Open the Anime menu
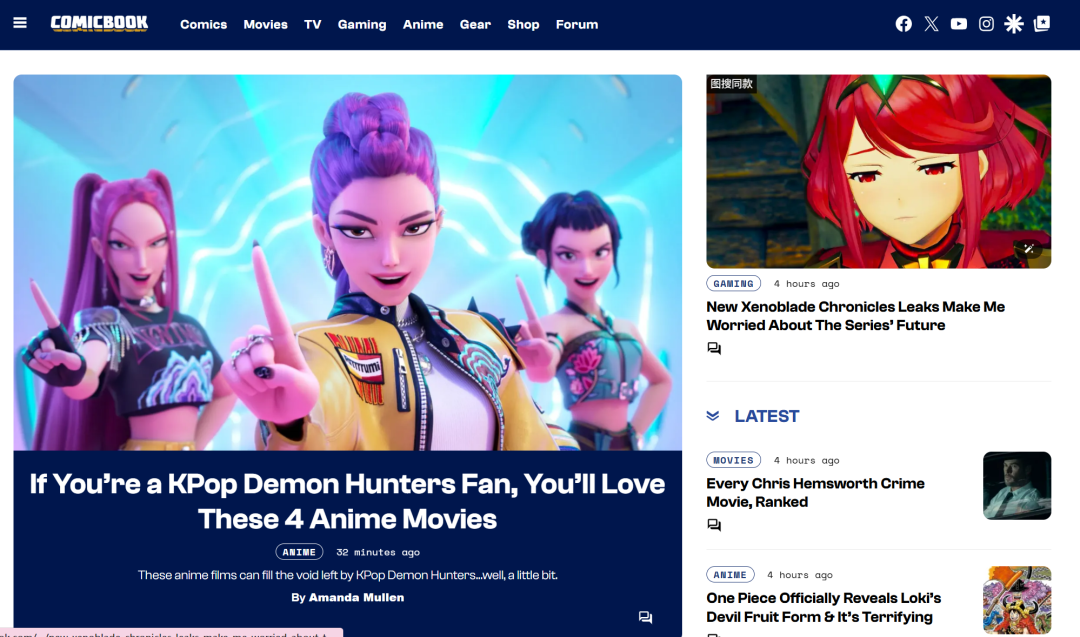 [423, 25]
